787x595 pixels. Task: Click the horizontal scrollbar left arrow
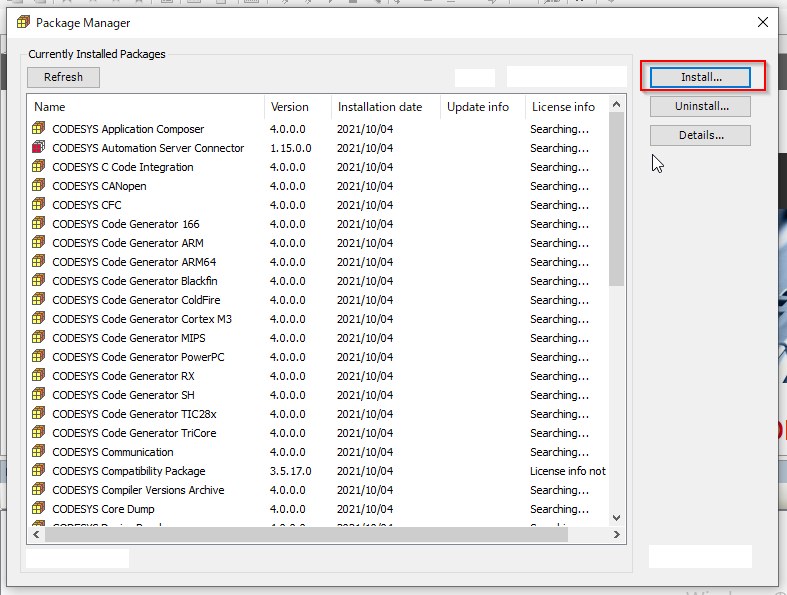pyautogui.click(x=36, y=535)
